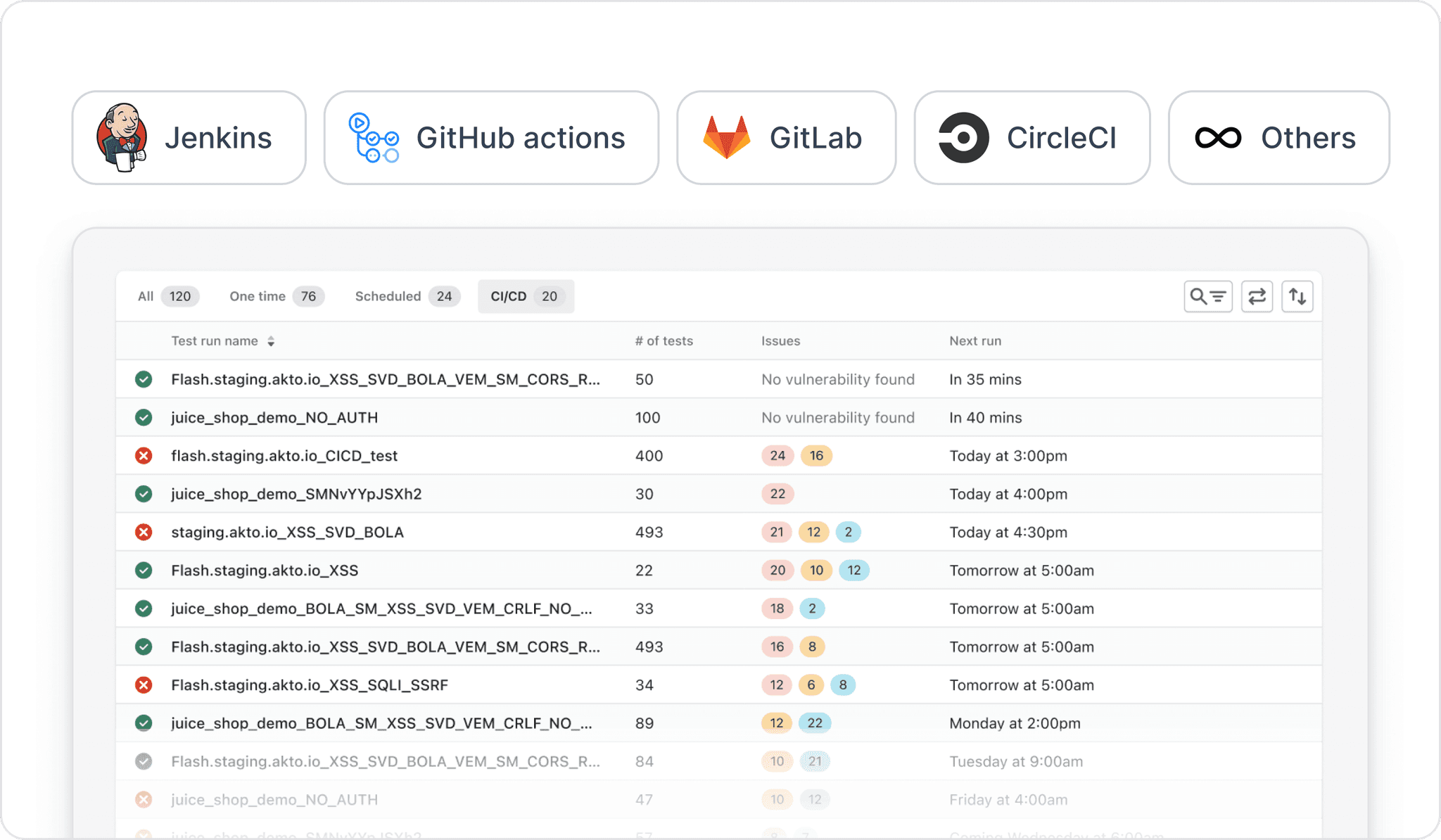This screenshot has height=840, width=1441.
Task: Click the Jenkins integration button
Action: (189, 137)
